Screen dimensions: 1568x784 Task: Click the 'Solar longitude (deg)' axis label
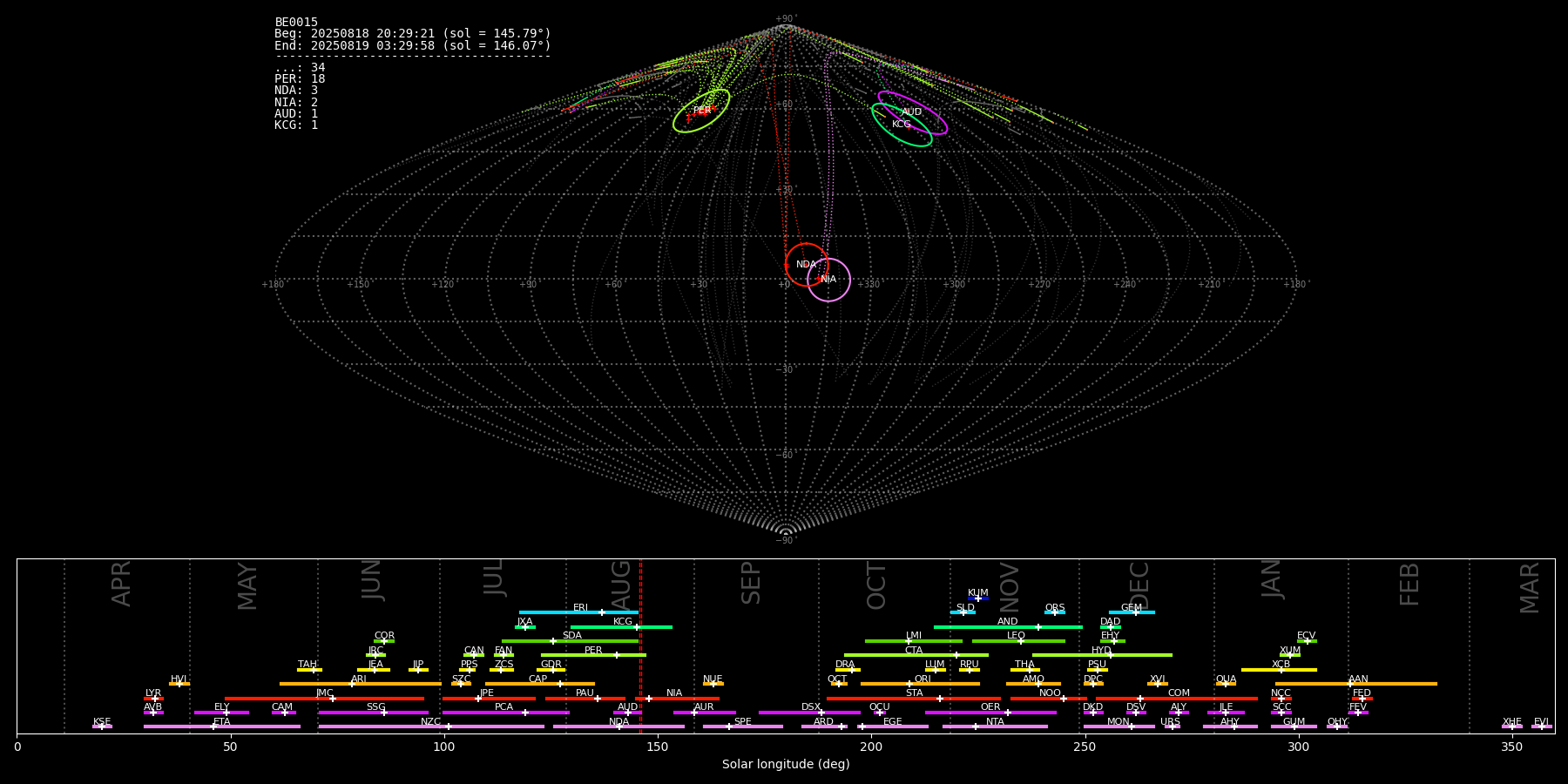click(x=786, y=764)
